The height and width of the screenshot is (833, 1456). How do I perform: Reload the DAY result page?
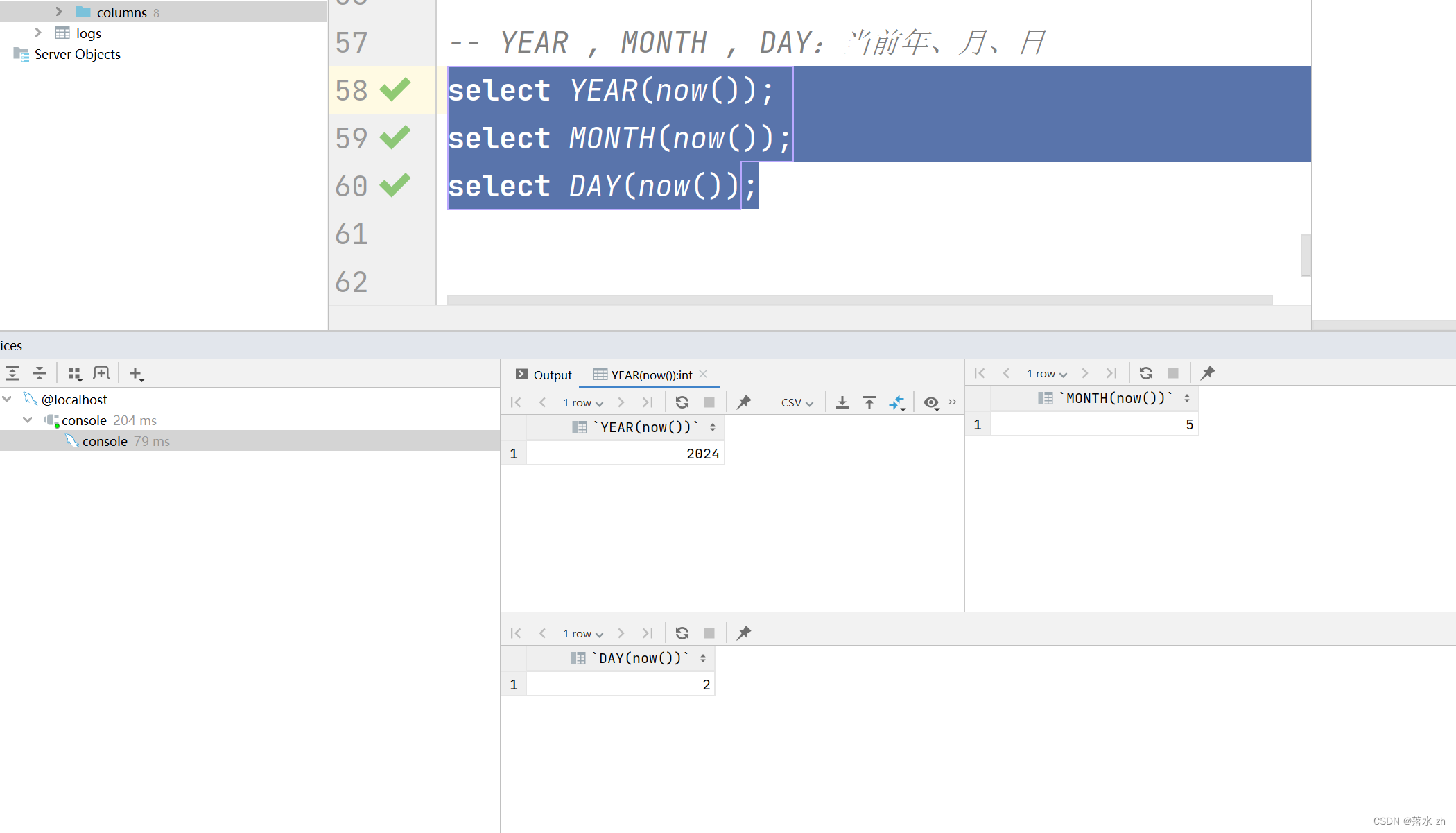tap(682, 633)
